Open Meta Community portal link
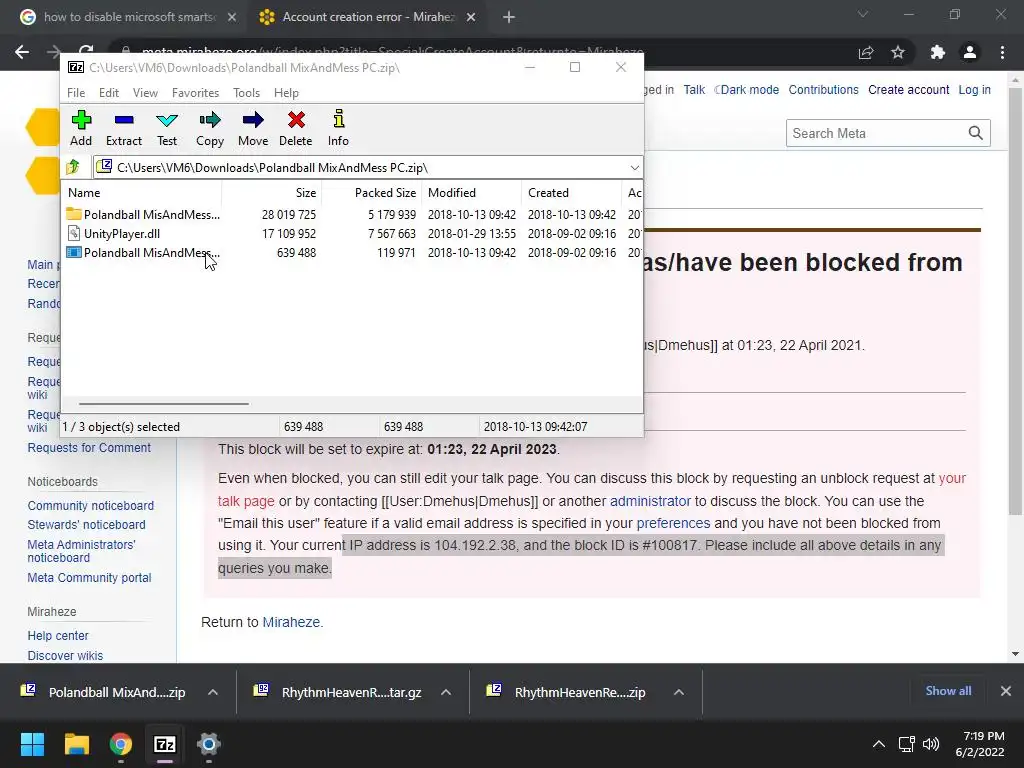 89,577
